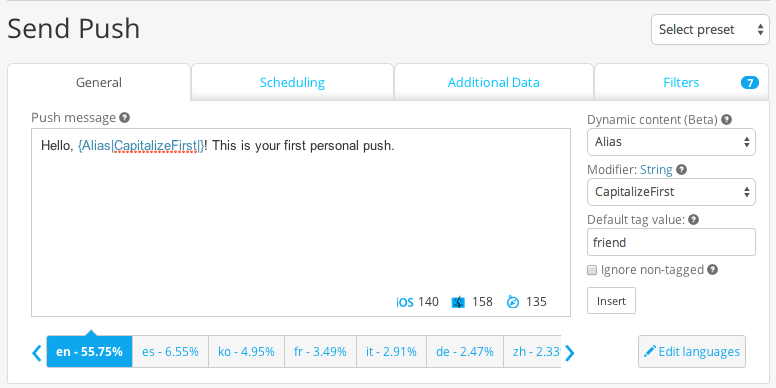
Task: Enable the Ignore non-tagged checkbox
Action: (592, 270)
